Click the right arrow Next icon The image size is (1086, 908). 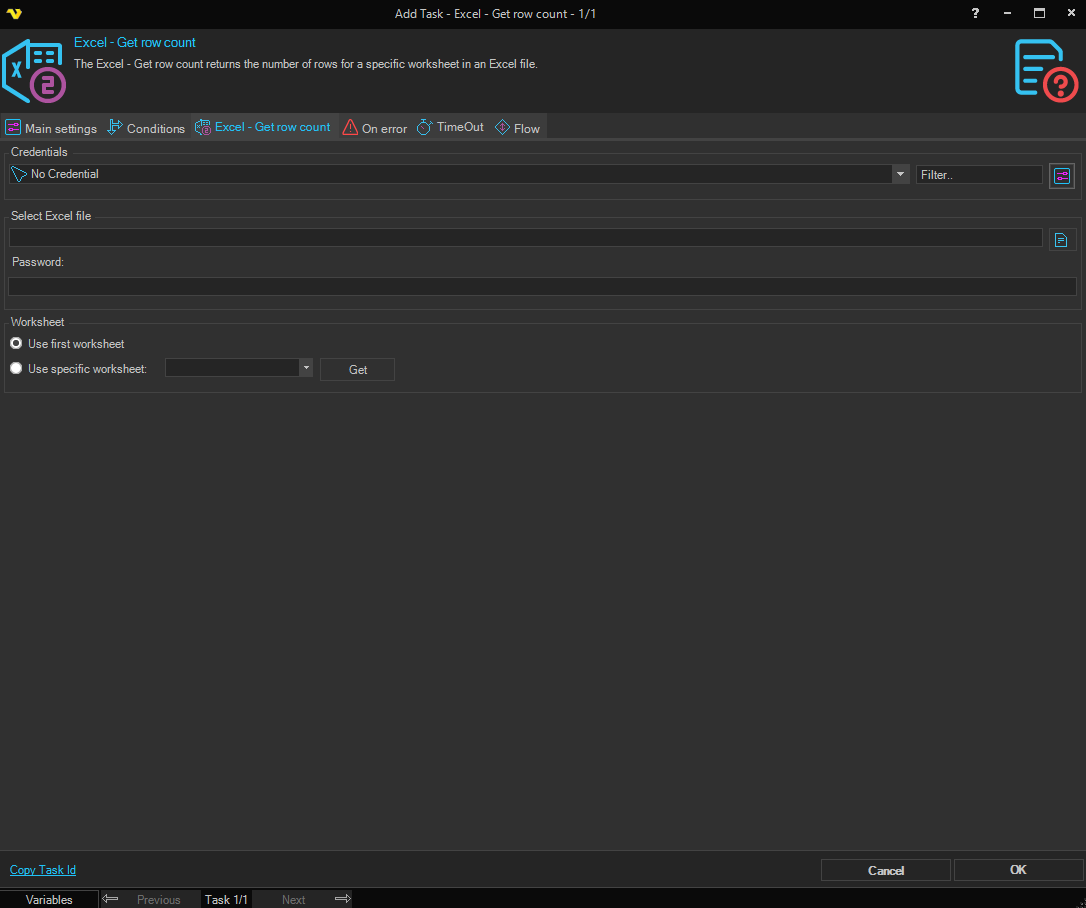[342, 899]
